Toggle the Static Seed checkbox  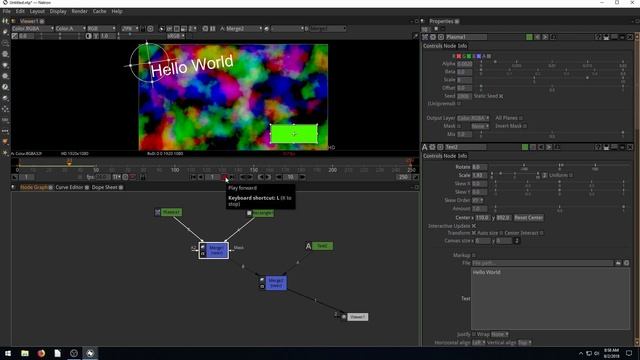click(501, 96)
